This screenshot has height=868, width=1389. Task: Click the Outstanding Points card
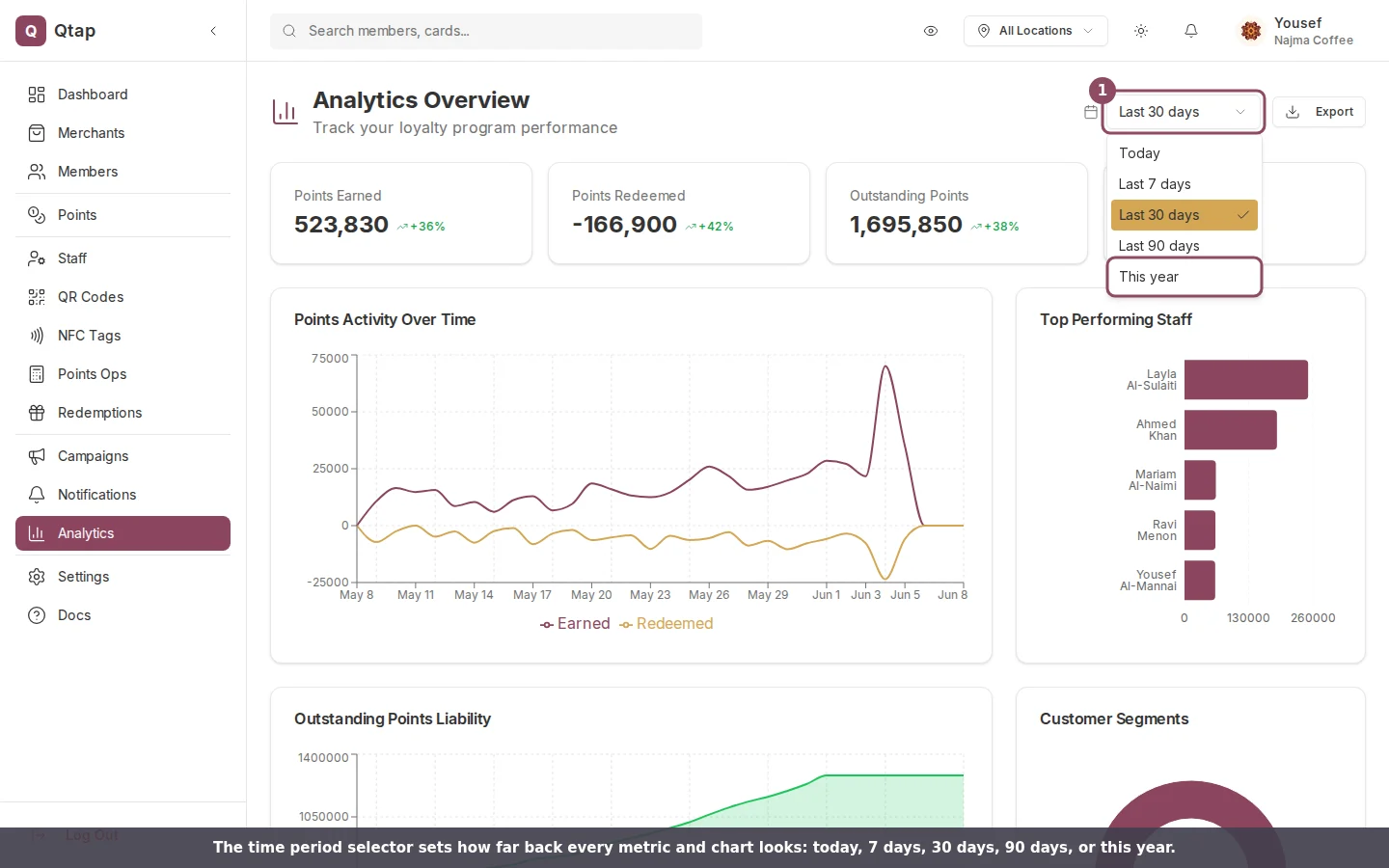coord(957,213)
